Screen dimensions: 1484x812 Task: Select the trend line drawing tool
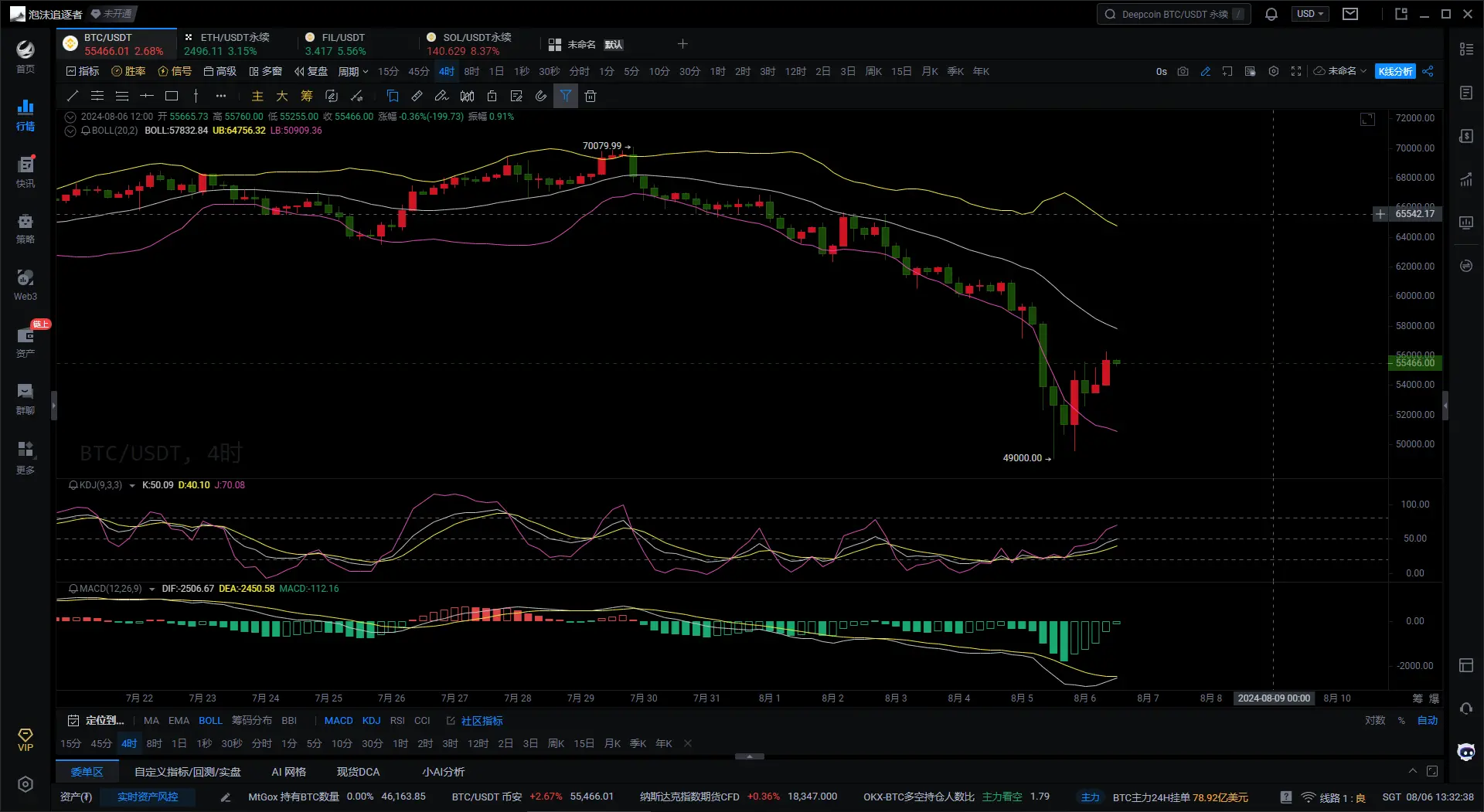[73, 96]
